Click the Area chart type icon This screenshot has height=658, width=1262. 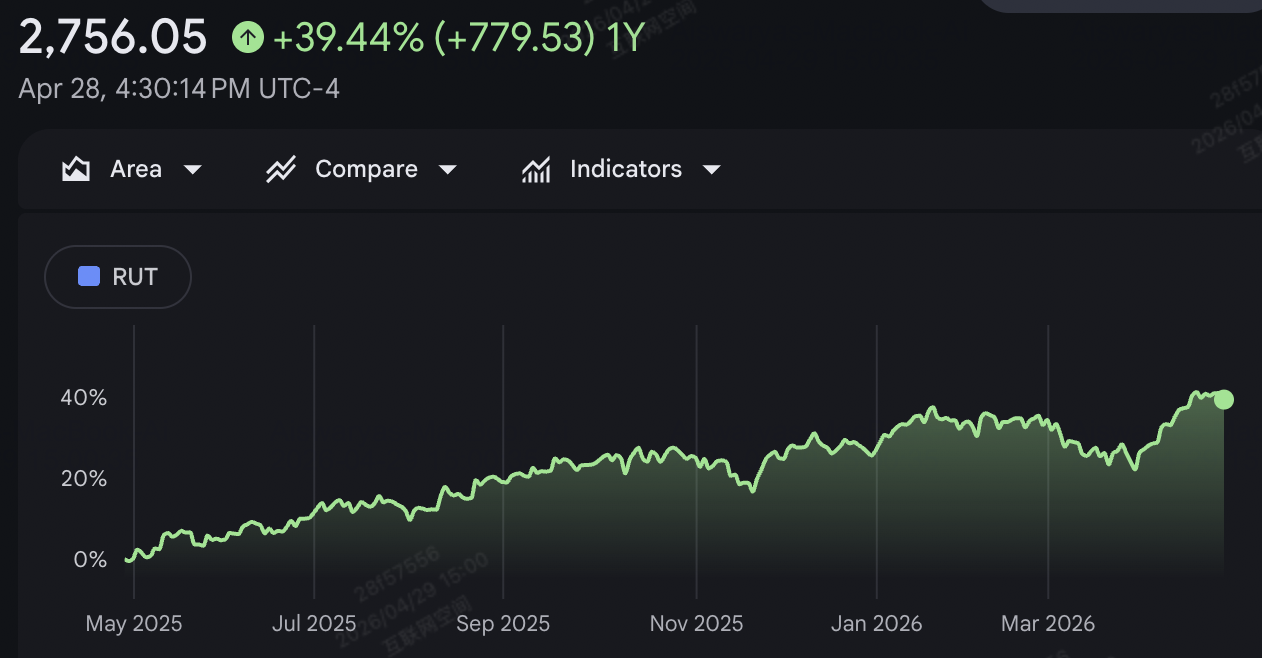click(76, 169)
